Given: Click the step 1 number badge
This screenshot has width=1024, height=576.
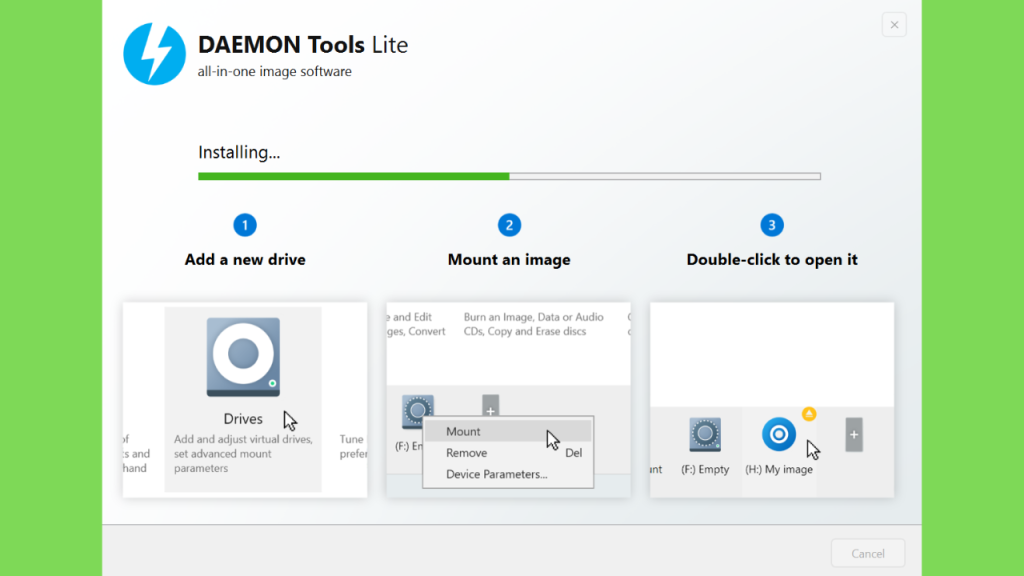Looking at the screenshot, I should pos(245,225).
